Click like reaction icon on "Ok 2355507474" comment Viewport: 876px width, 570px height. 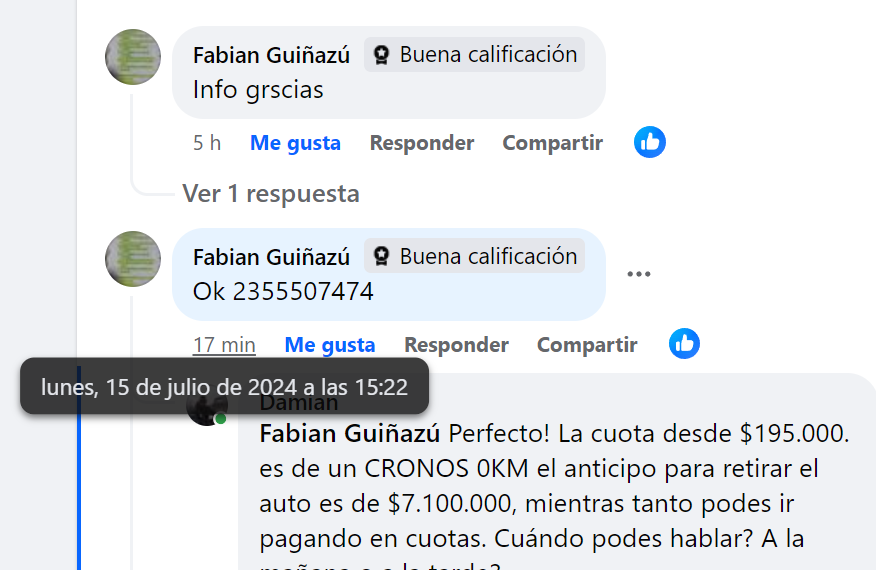click(x=684, y=344)
